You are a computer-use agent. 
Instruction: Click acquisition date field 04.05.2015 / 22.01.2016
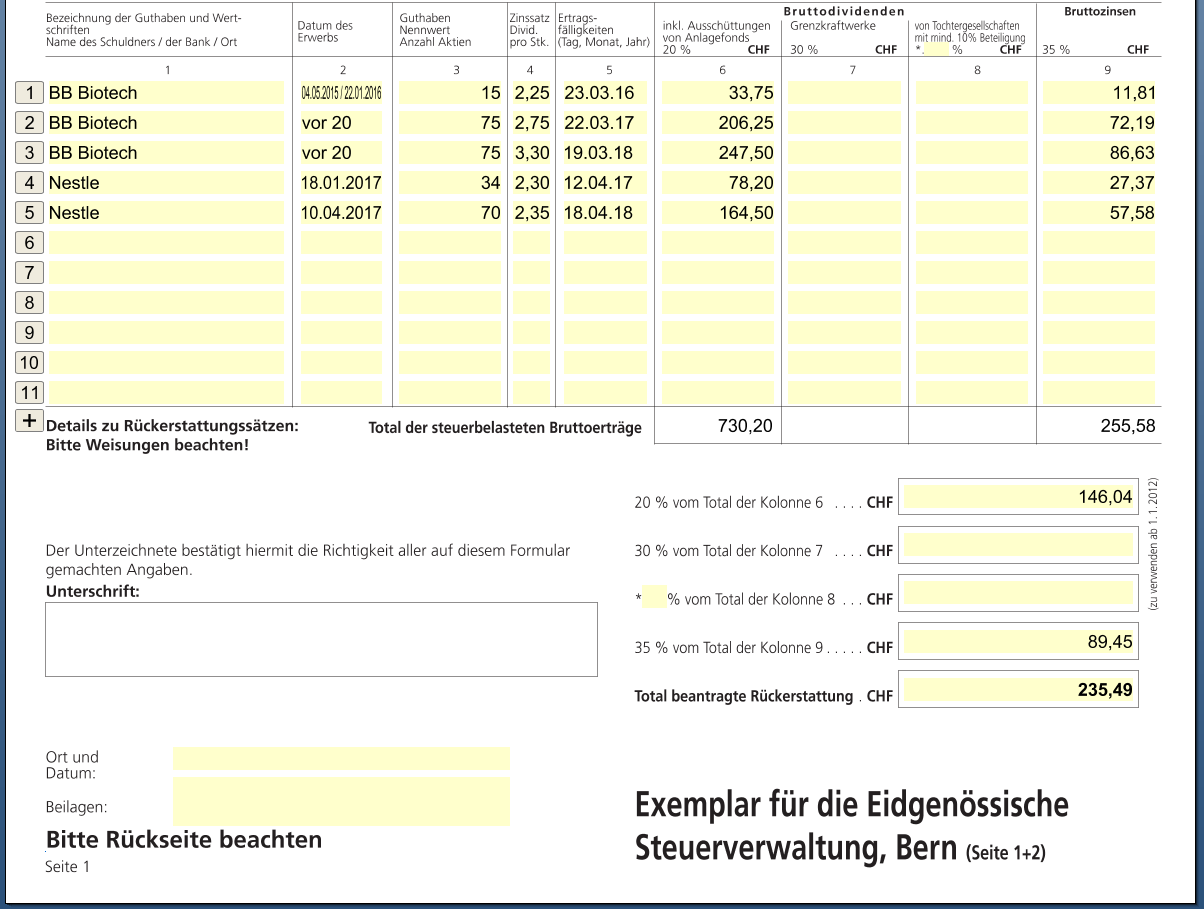point(341,93)
